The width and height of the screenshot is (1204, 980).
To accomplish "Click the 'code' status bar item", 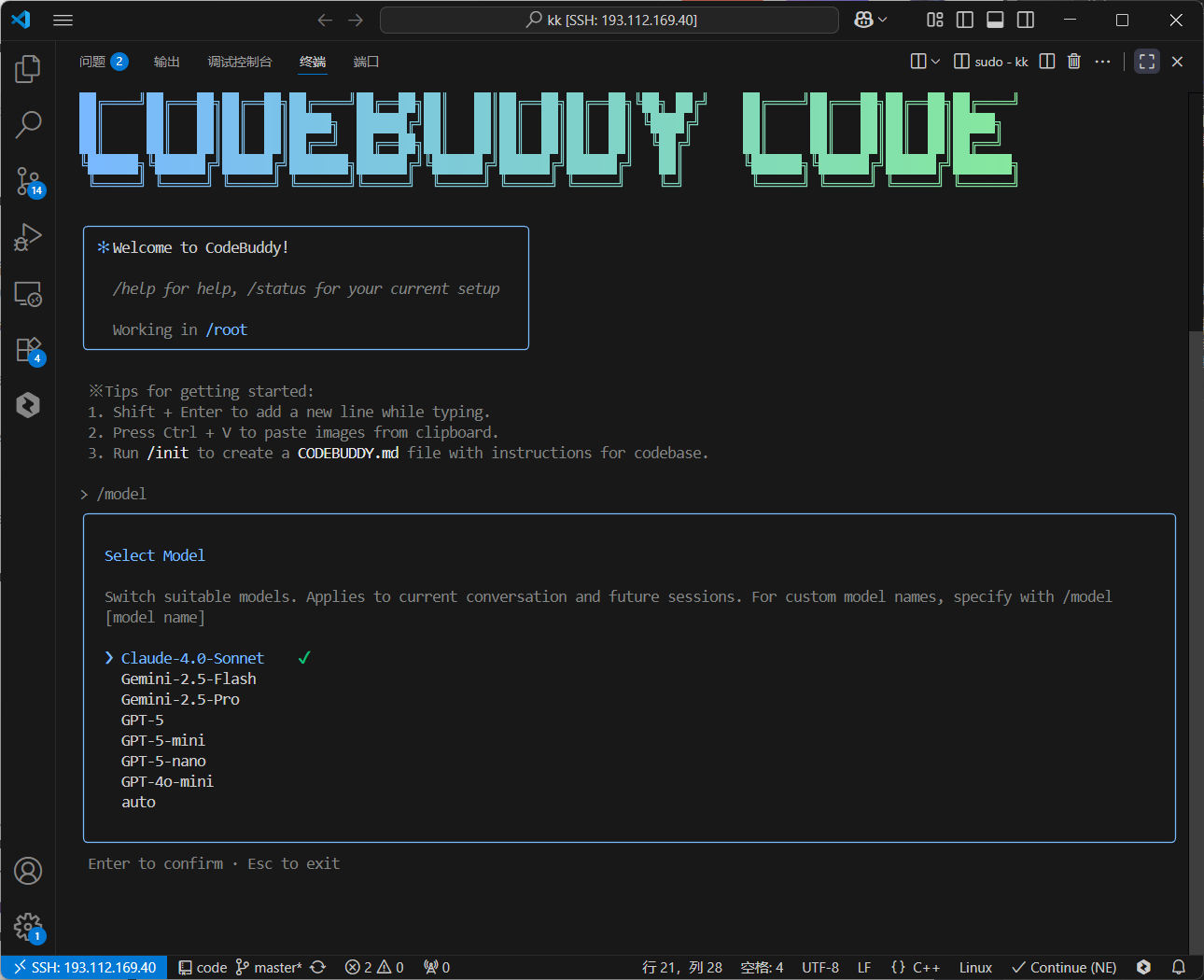I will (x=203, y=967).
